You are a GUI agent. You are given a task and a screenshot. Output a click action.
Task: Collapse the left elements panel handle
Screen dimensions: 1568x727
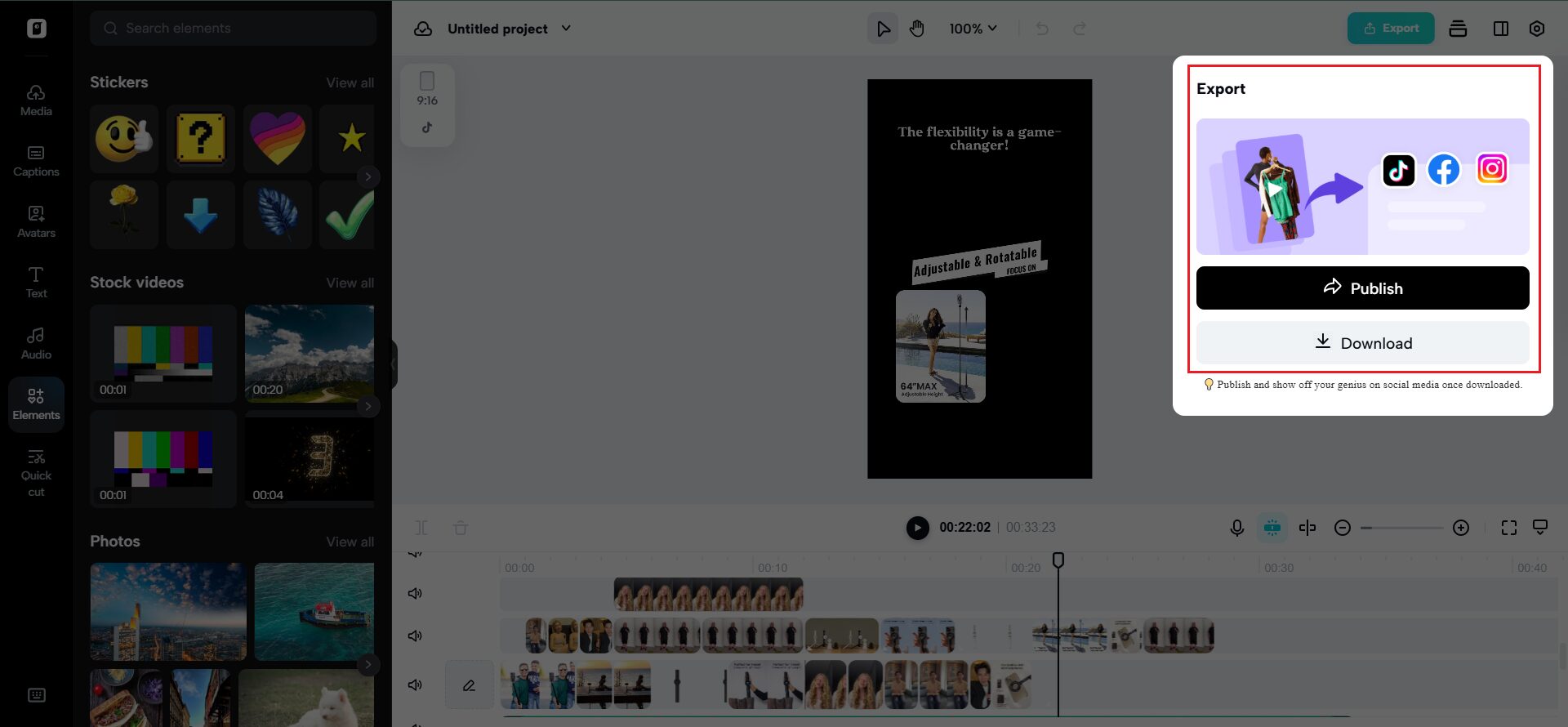pyautogui.click(x=394, y=363)
